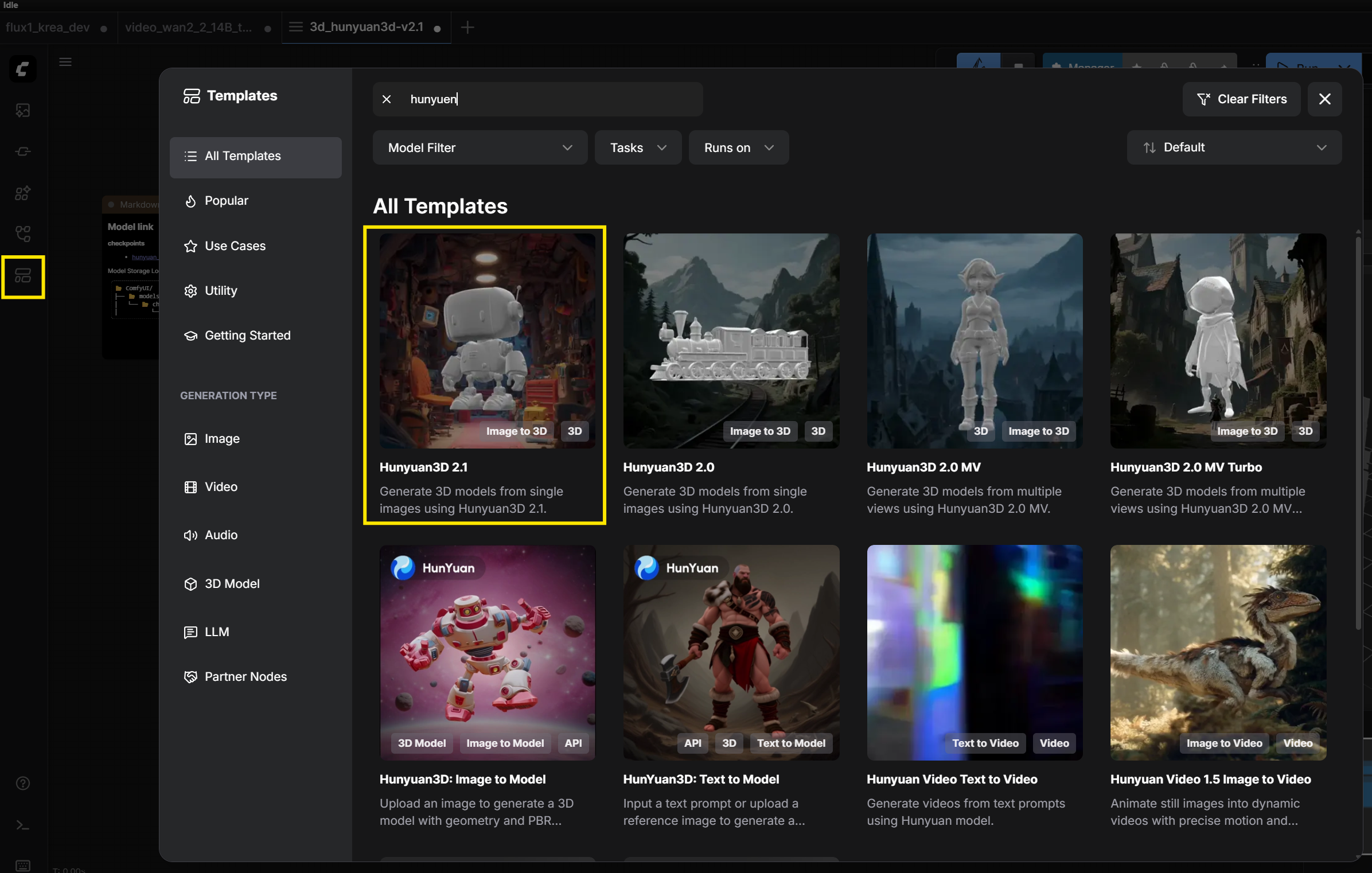Expand the Tasks dropdown

(x=638, y=148)
